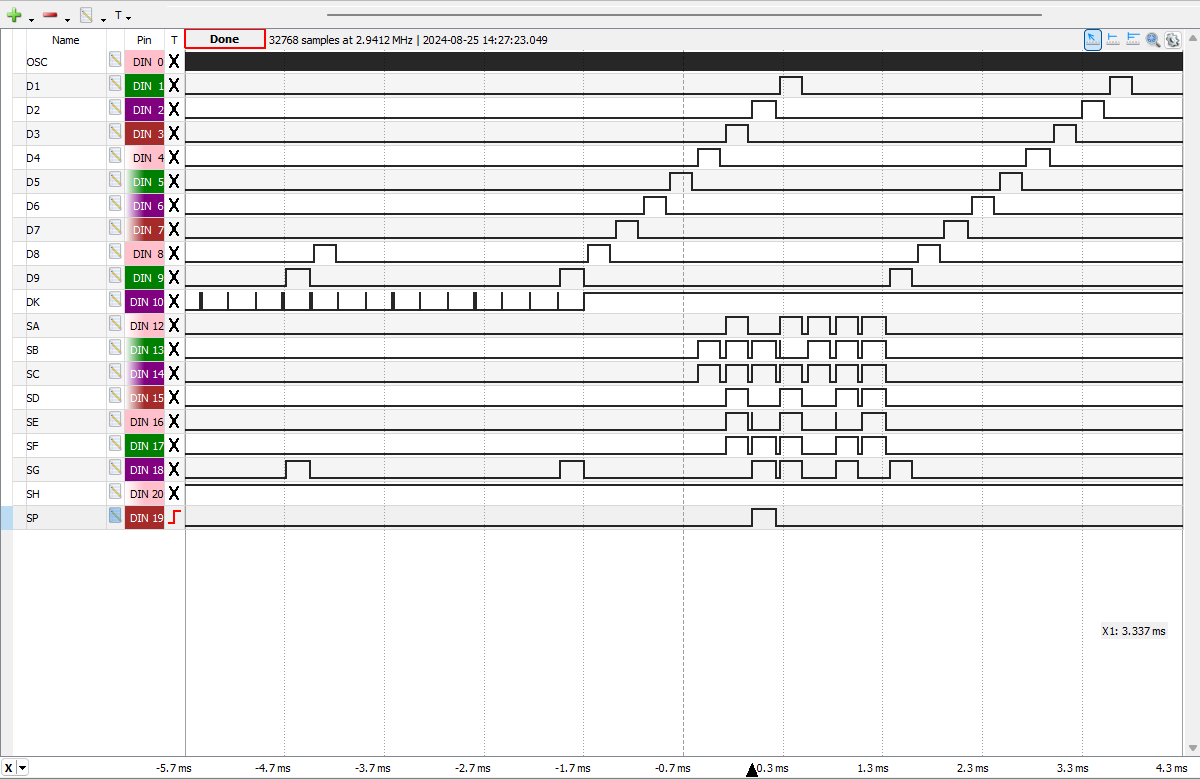Screen dimensions: 1200x780
Task: Click the Pin column header
Action: (144, 40)
